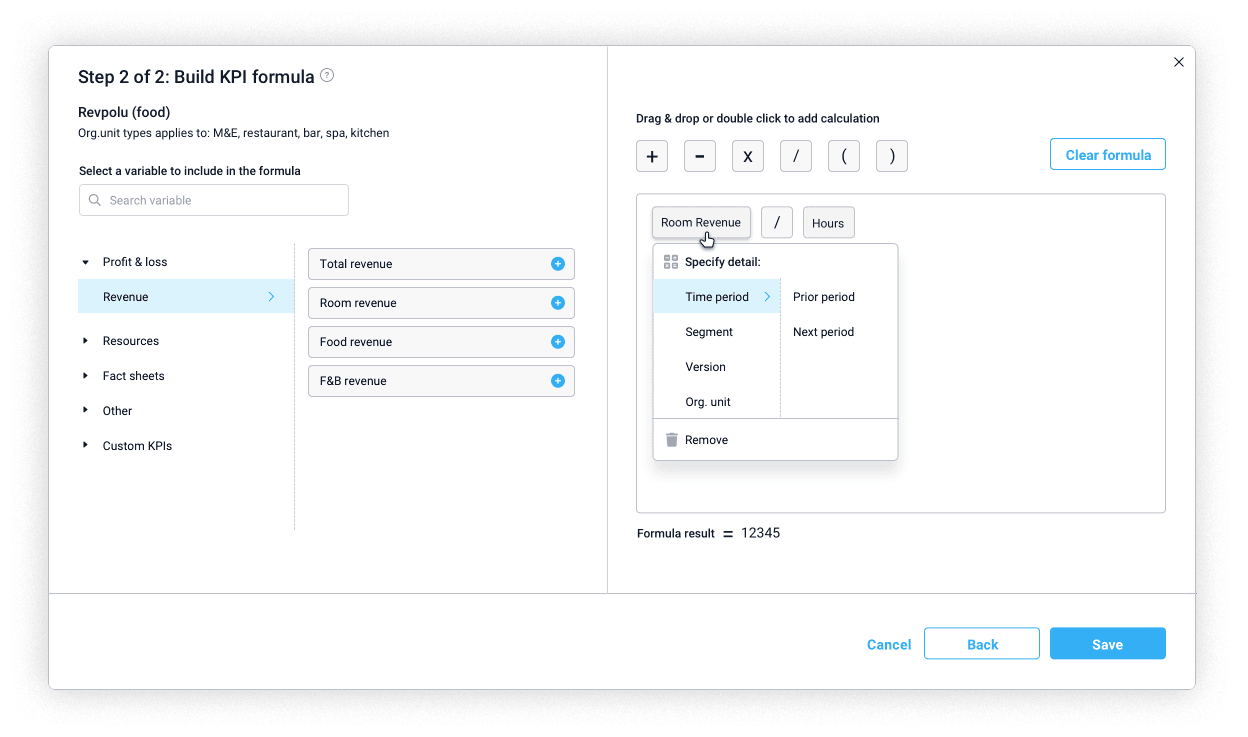This screenshot has height=737, width=1248.
Task: Add F&B revenue with its plus icon
Action: 558,381
